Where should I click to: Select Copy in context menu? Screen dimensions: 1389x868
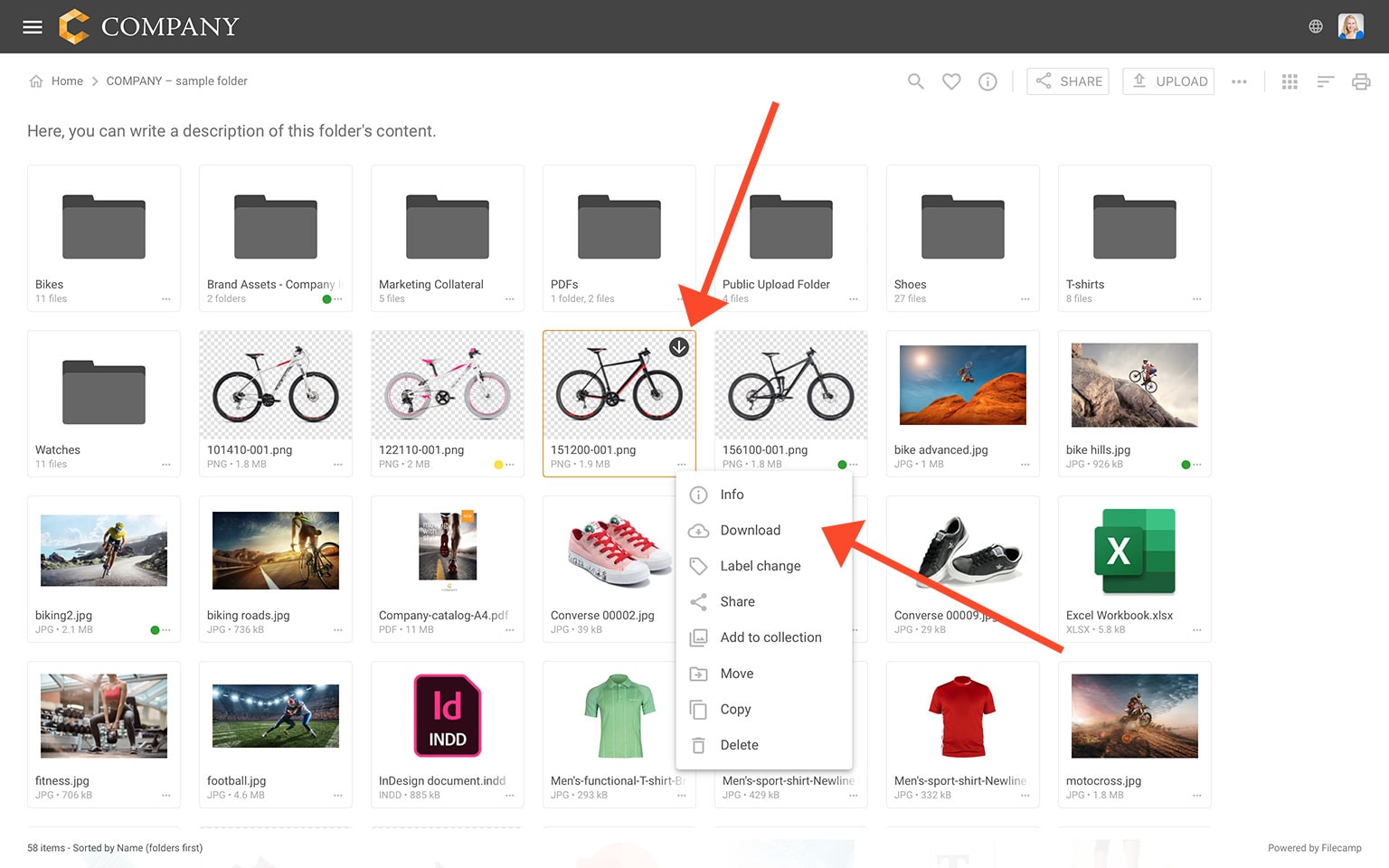(x=764, y=710)
